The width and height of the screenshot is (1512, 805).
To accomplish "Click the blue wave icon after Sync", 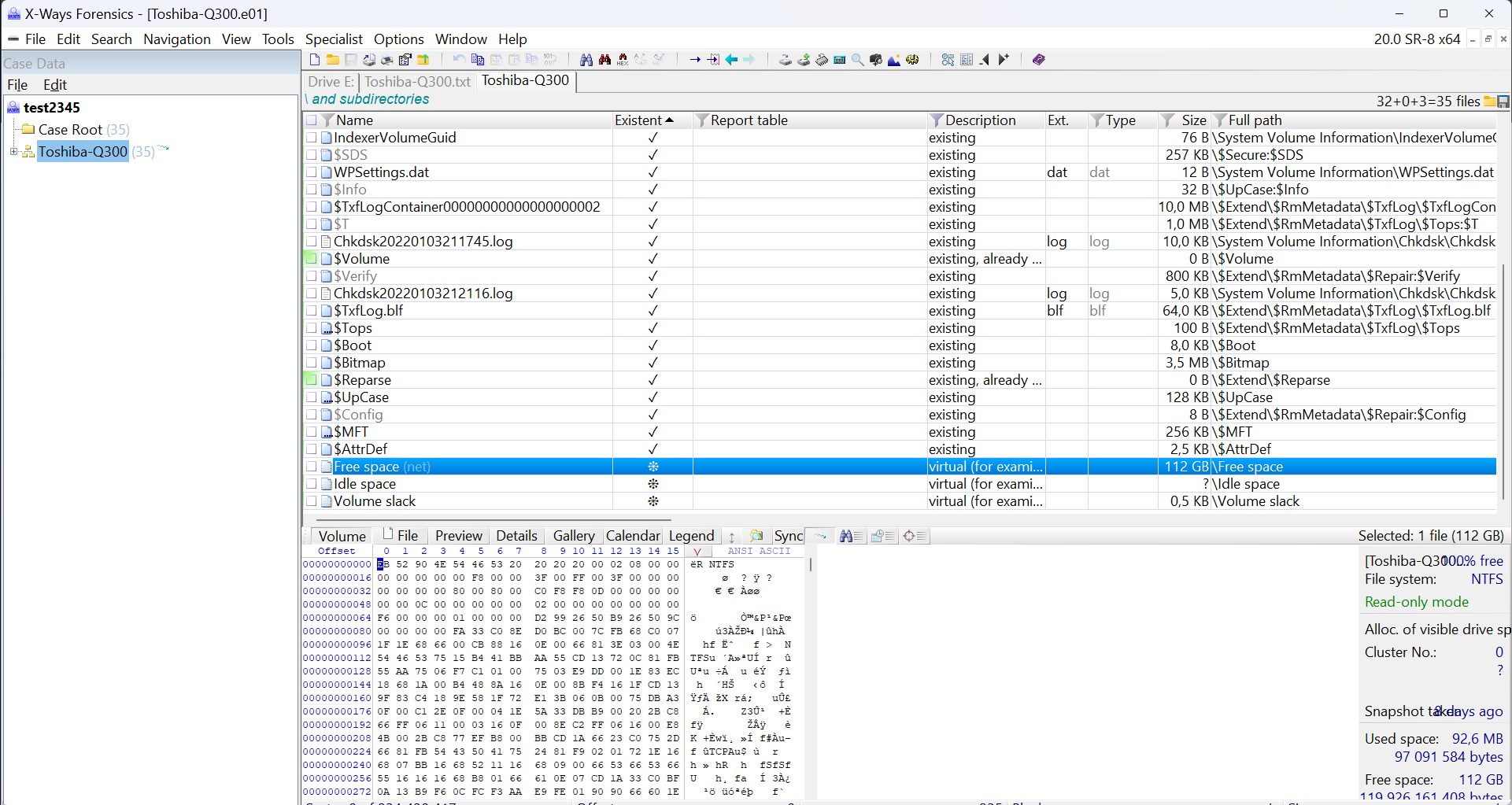I will [820, 536].
